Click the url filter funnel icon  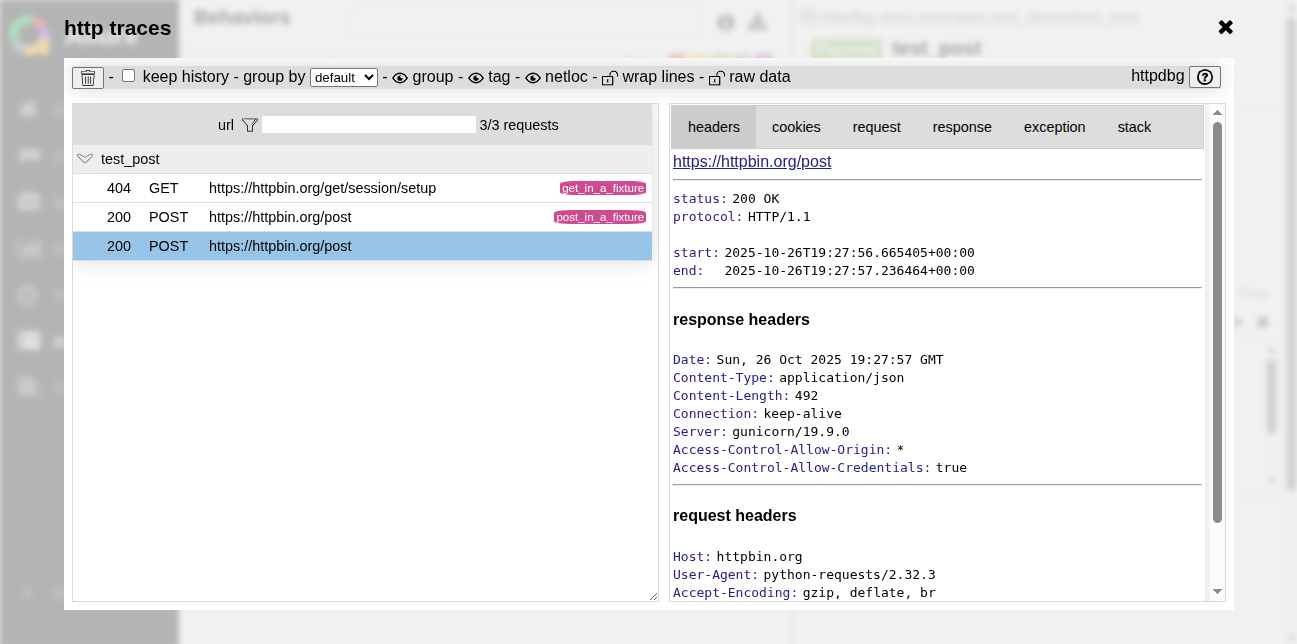point(250,125)
